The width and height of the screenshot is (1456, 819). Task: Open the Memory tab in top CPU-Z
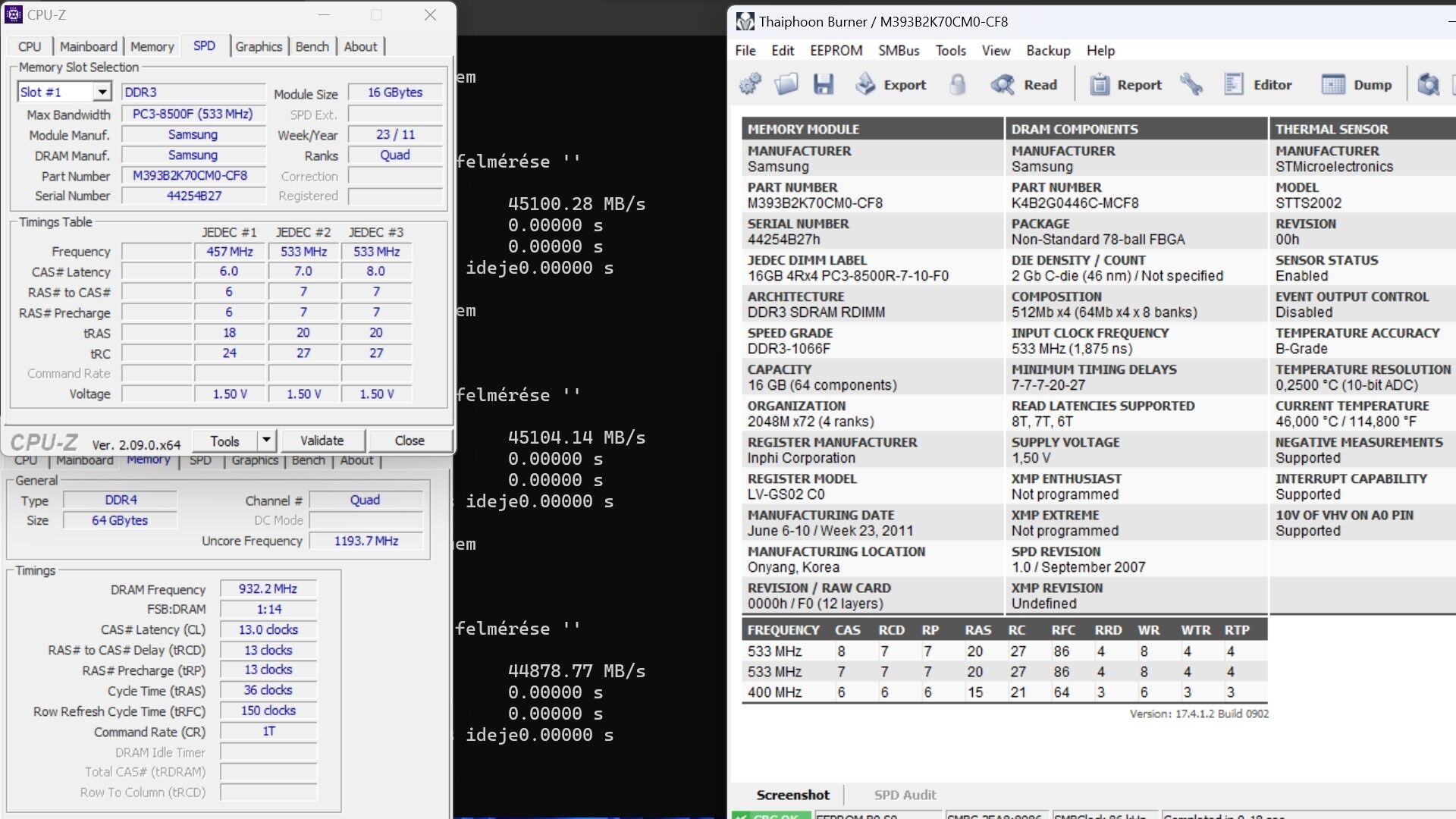(152, 46)
